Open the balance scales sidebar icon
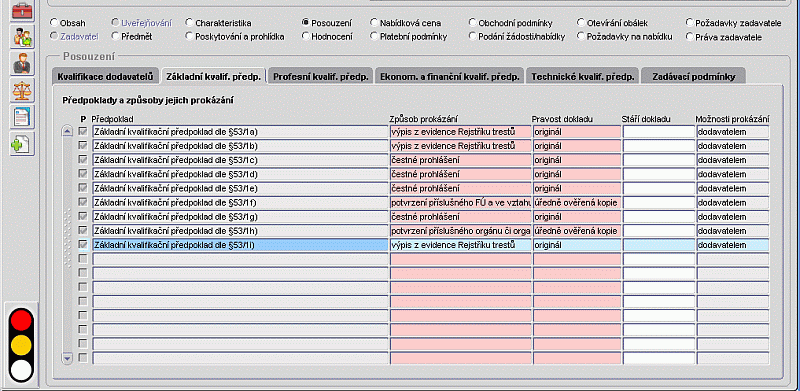Viewport: 800px width, 391px height. point(22,90)
